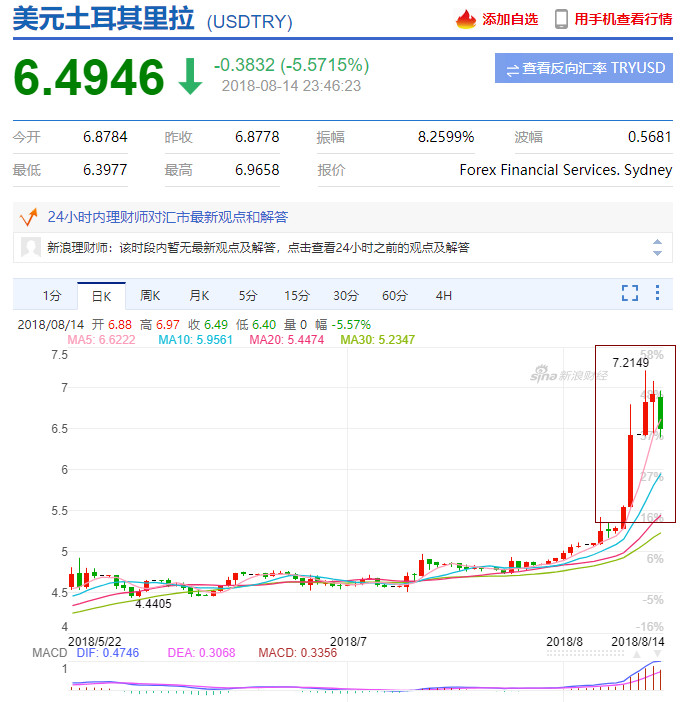Show the 月K monthly candlestick chart

pyautogui.click(x=199, y=295)
